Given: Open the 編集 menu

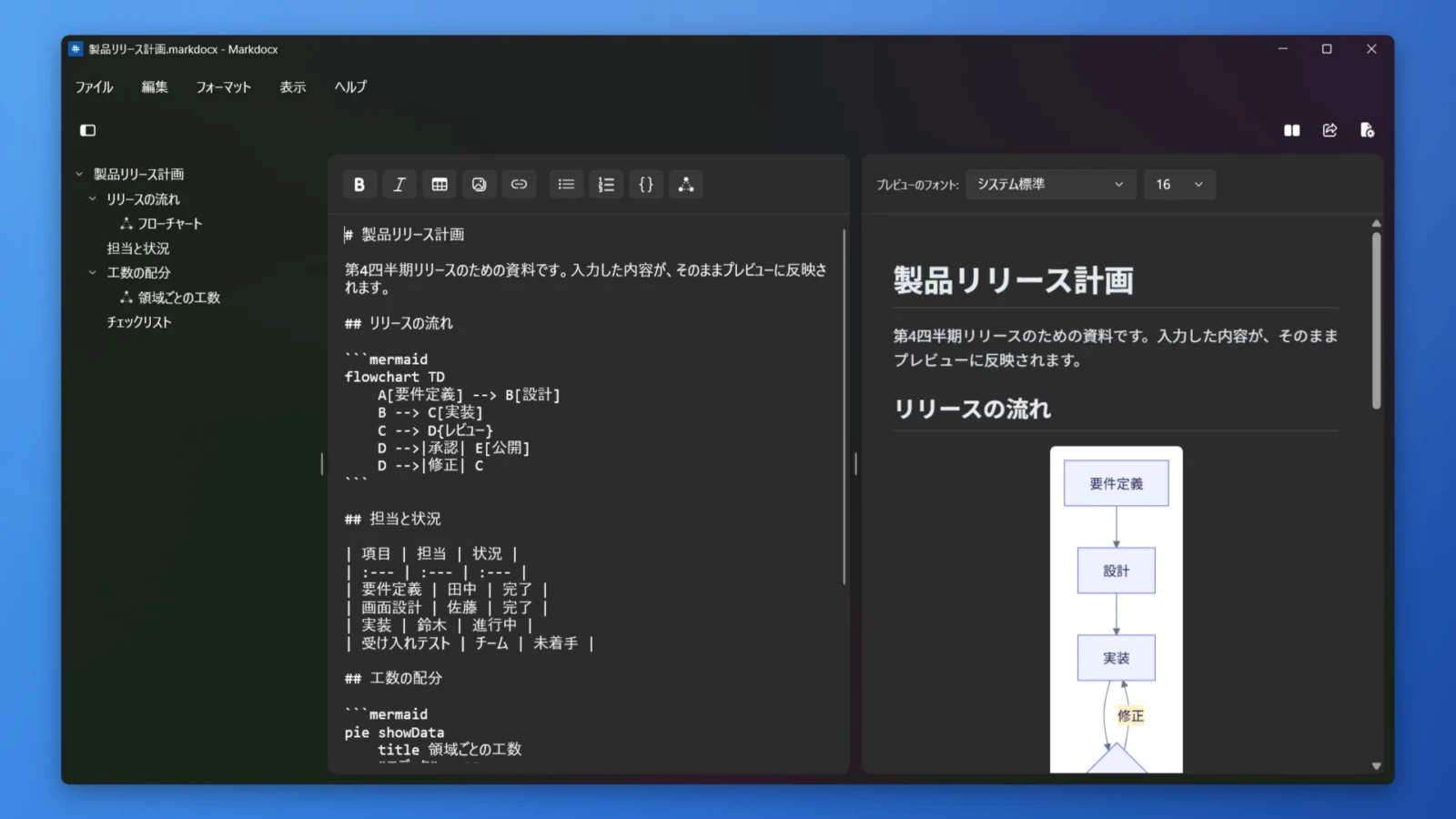Looking at the screenshot, I should pyautogui.click(x=155, y=87).
